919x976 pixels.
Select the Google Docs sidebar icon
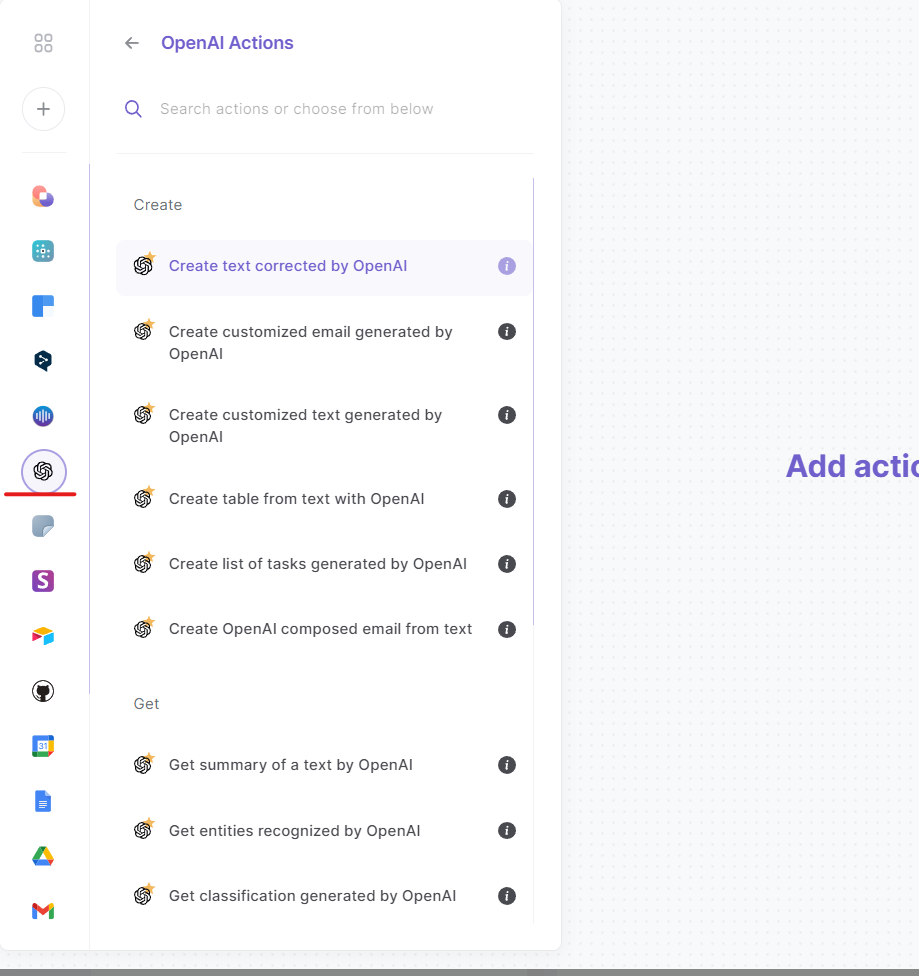43,801
